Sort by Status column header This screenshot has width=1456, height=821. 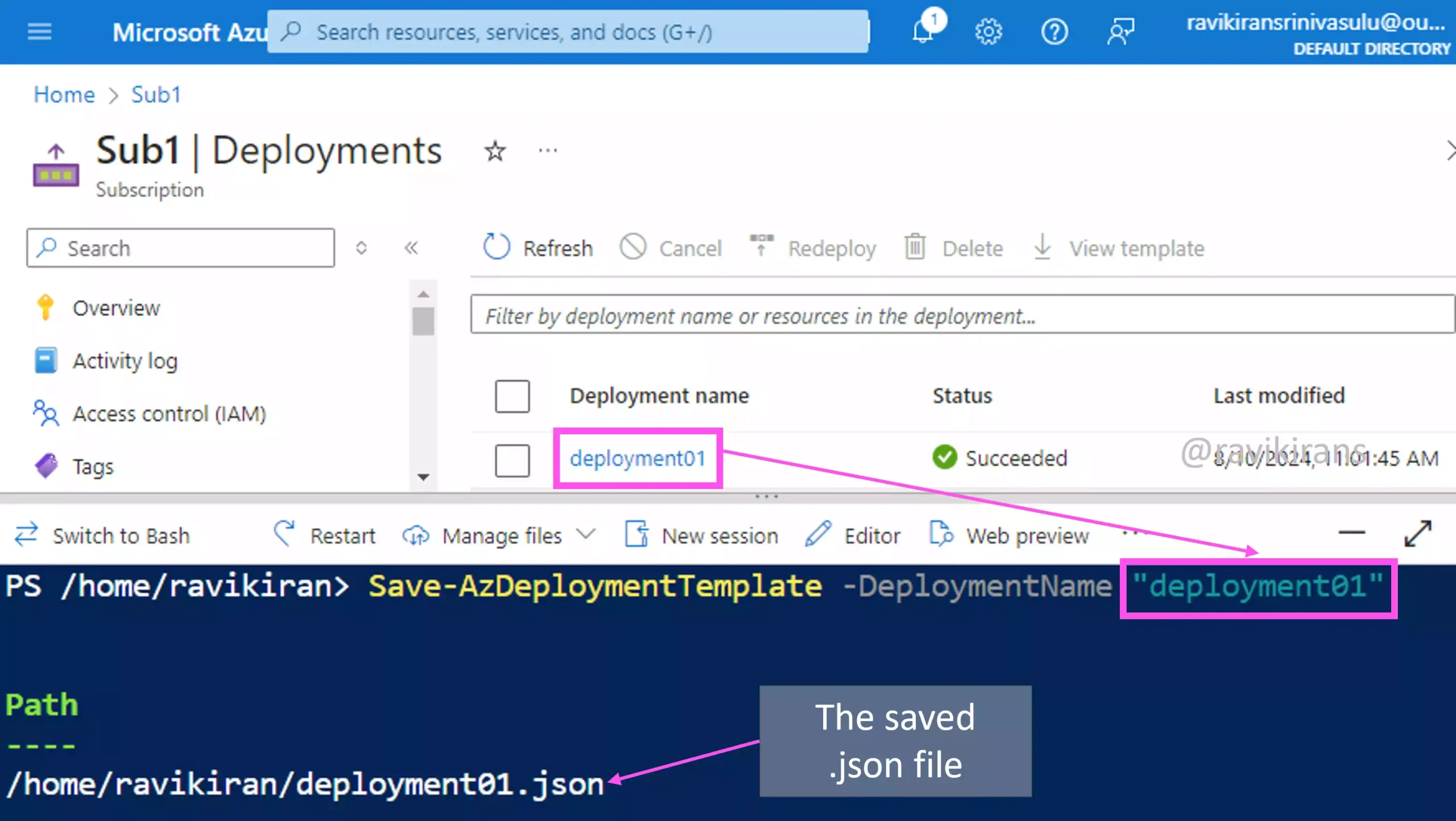point(962,395)
